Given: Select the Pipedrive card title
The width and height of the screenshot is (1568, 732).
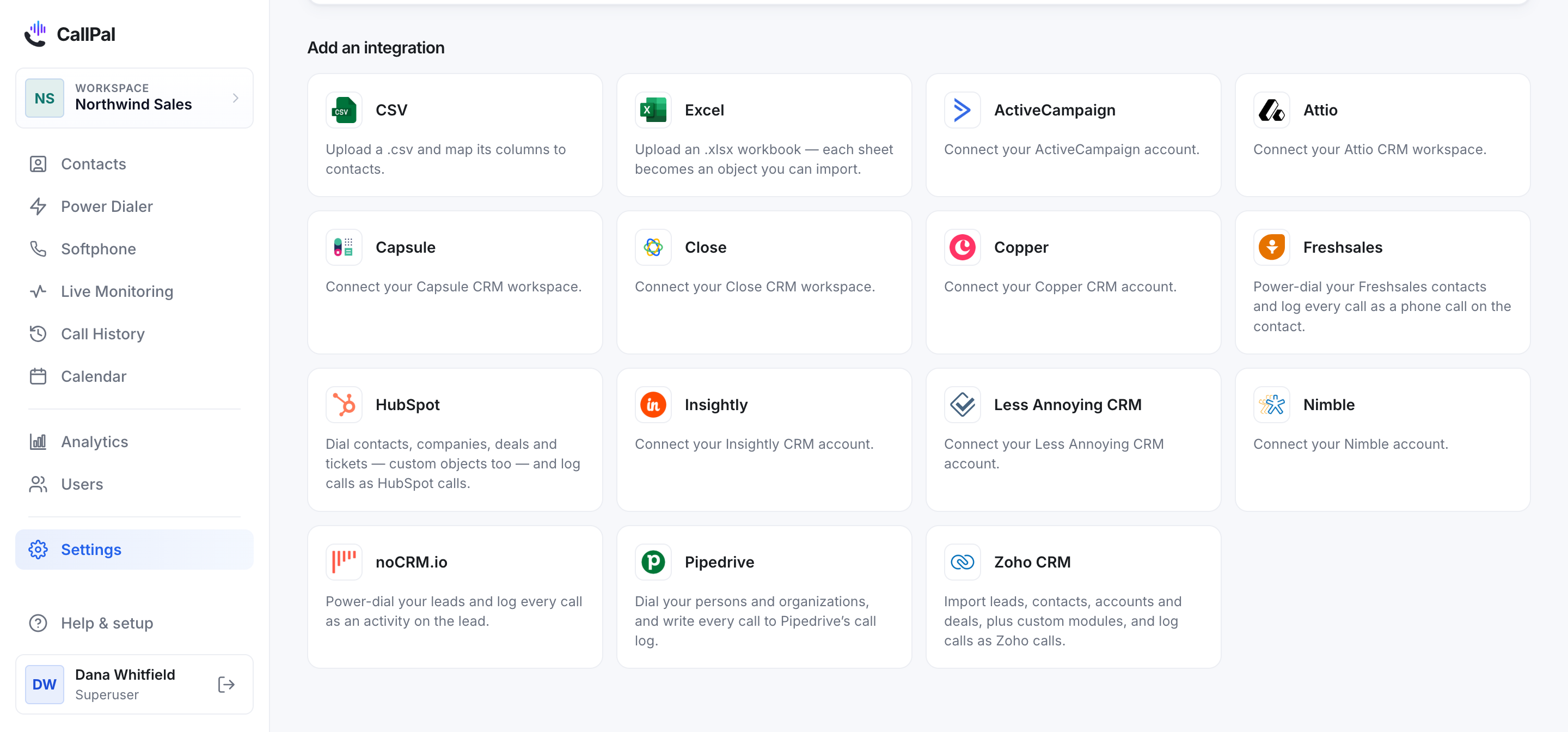Looking at the screenshot, I should point(719,562).
